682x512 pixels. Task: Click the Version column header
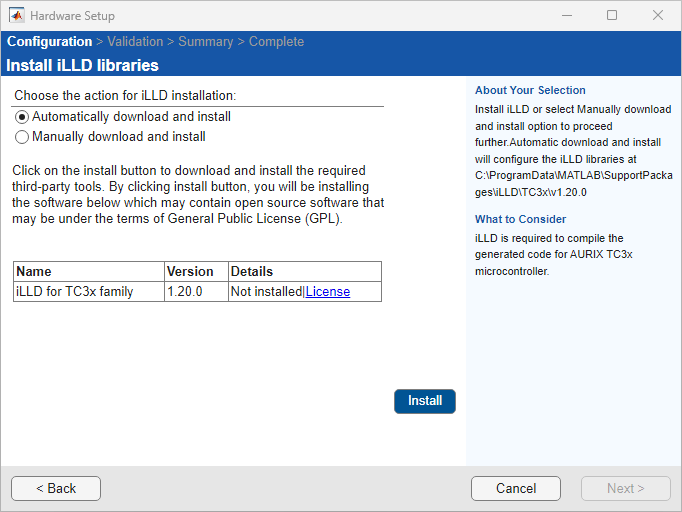196,271
